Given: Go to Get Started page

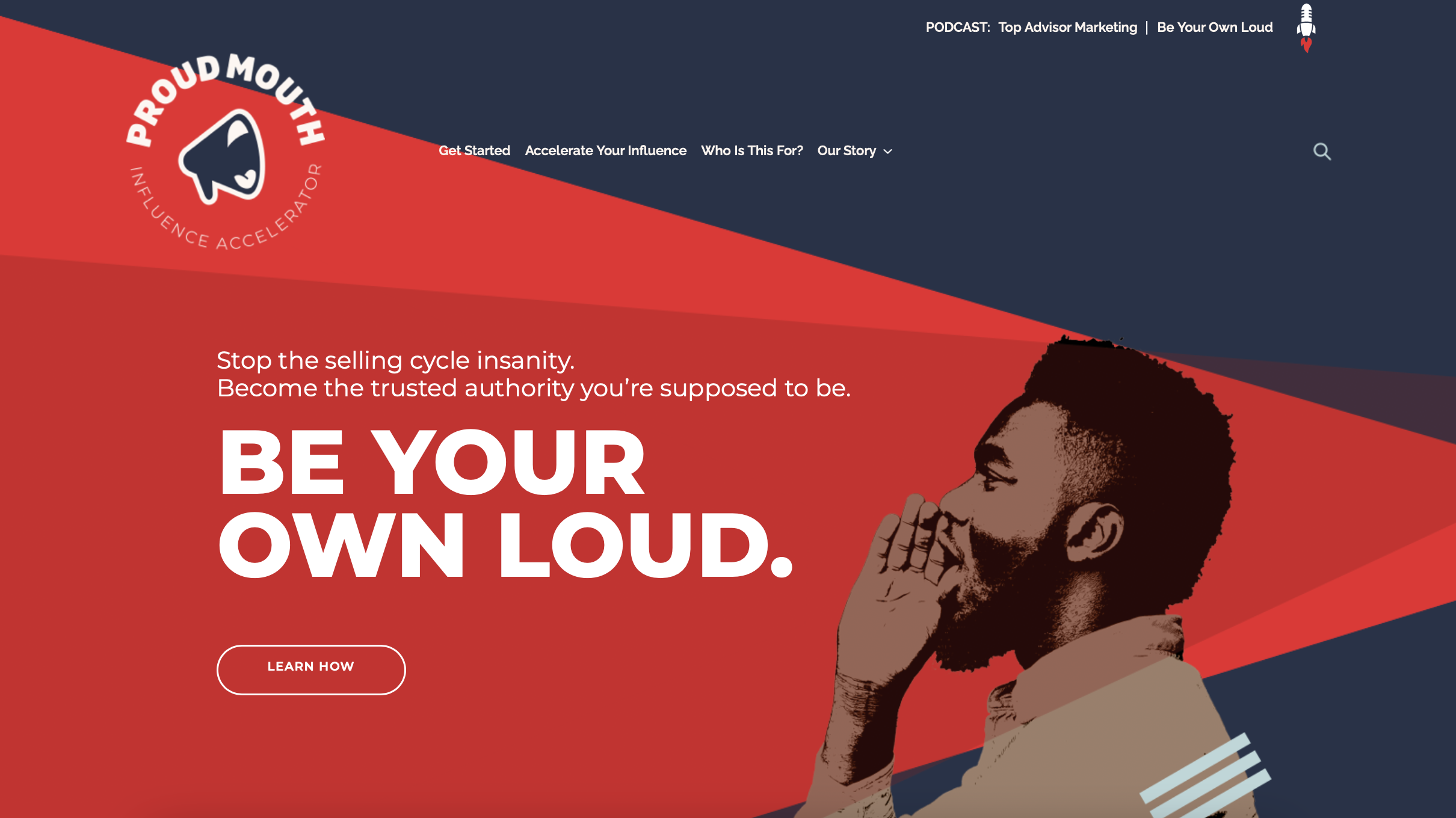Looking at the screenshot, I should (x=474, y=150).
